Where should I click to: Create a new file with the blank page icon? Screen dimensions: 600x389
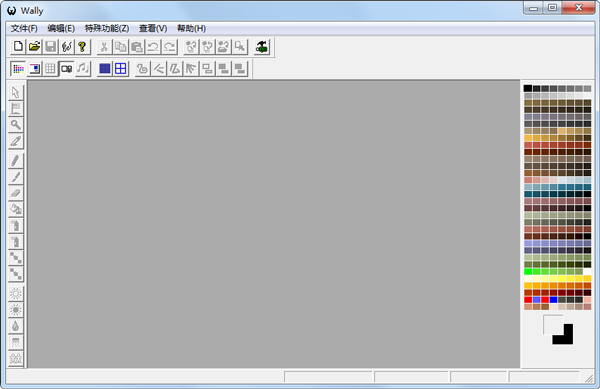(x=18, y=47)
